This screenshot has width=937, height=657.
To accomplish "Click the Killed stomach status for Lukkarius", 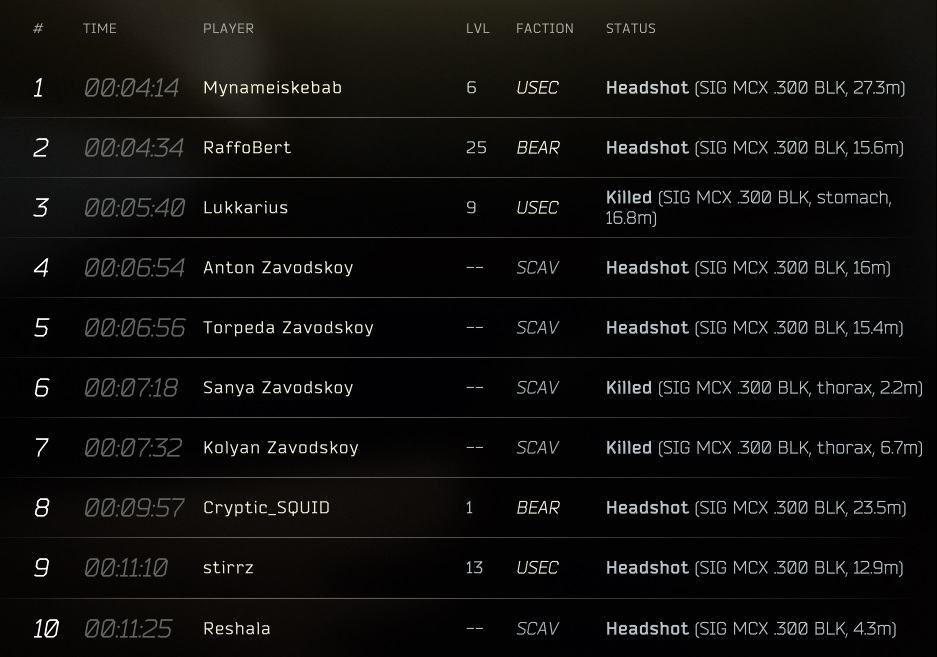I will point(749,207).
